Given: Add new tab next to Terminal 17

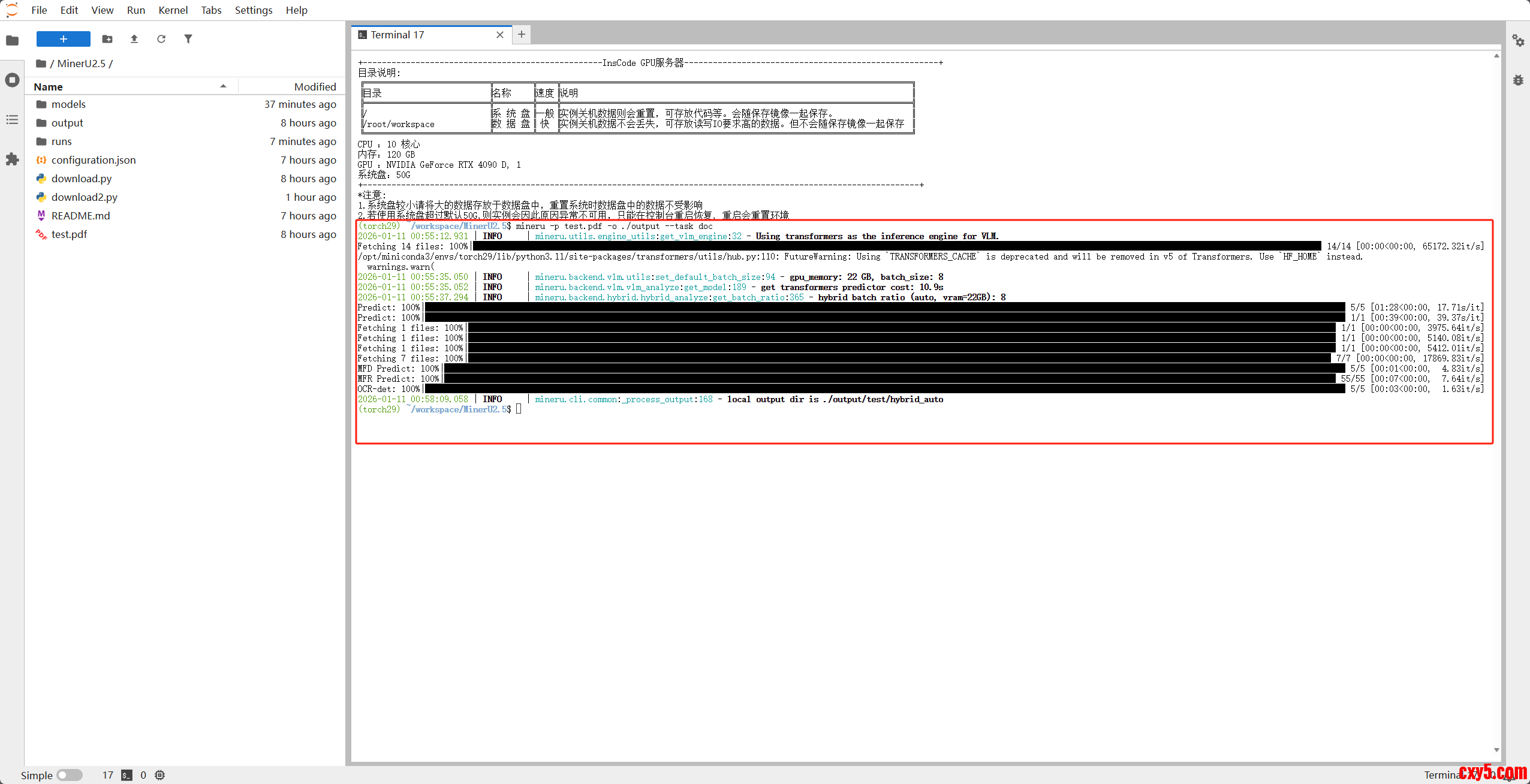Looking at the screenshot, I should [x=522, y=35].
